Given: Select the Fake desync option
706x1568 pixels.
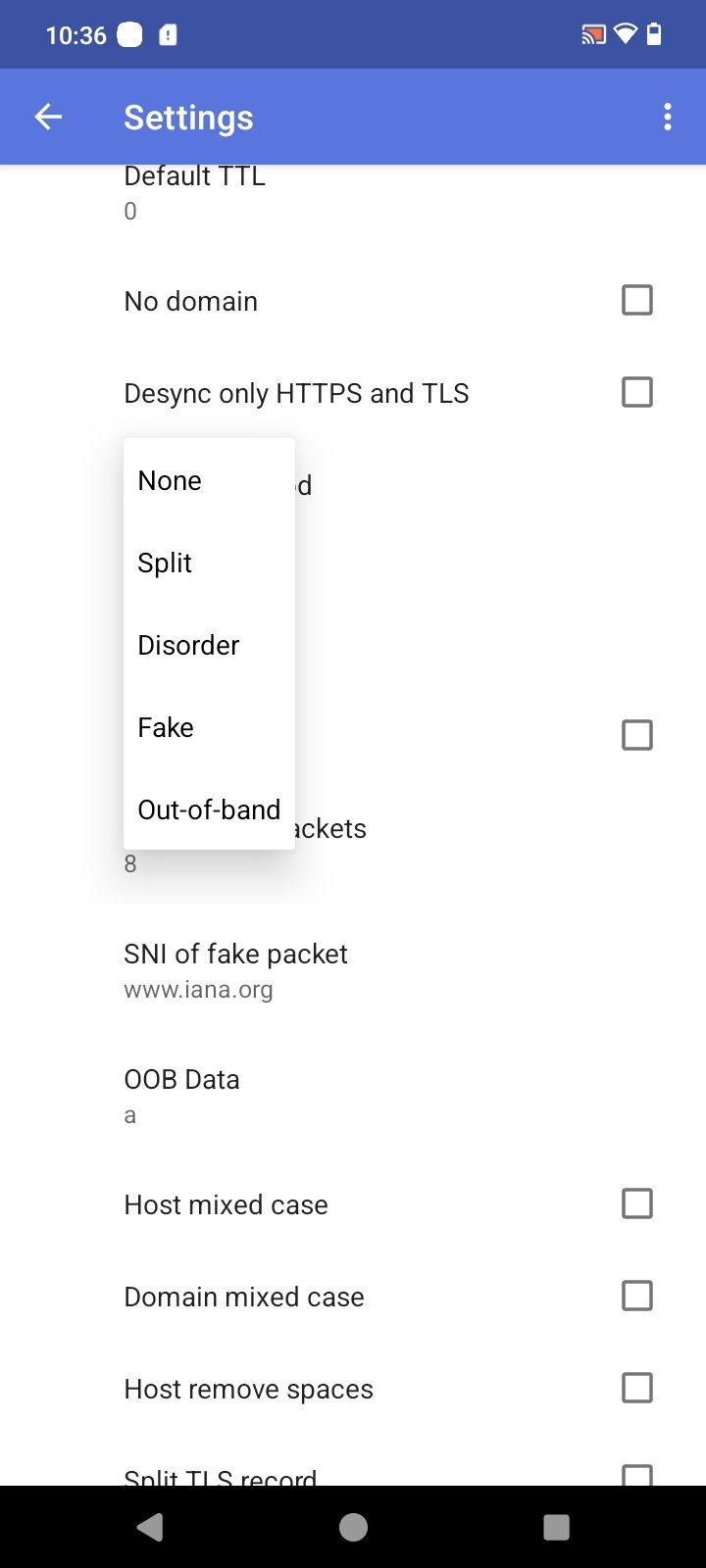Looking at the screenshot, I should coord(166,727).
